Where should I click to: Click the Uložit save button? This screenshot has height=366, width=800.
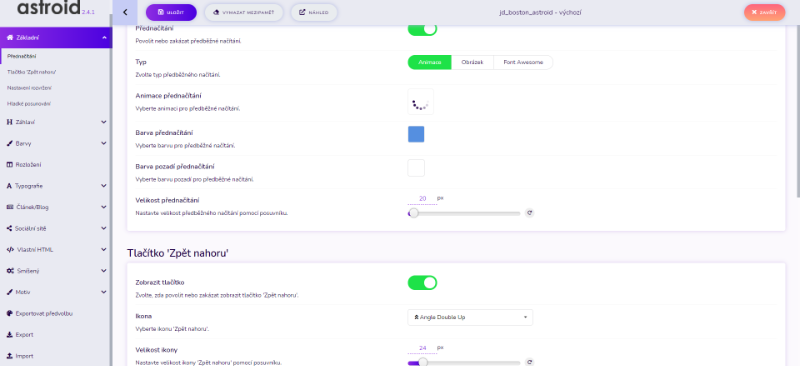[171, 12]
